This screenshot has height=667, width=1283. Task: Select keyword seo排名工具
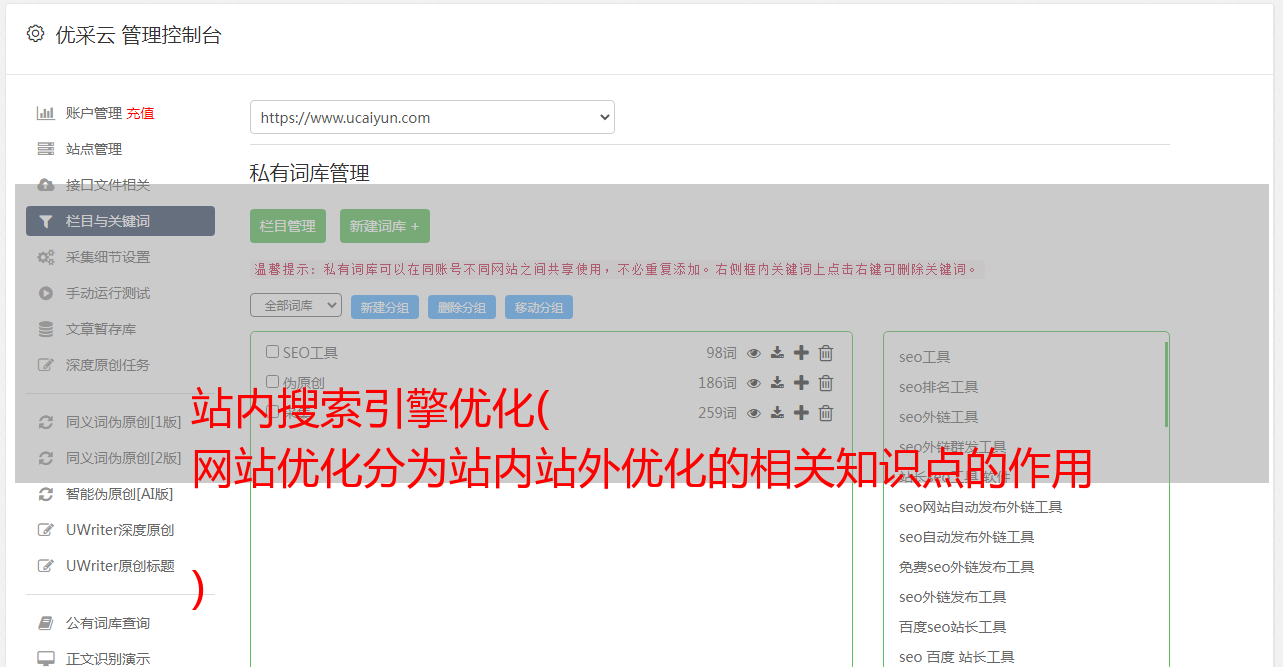tap(939, 387)
